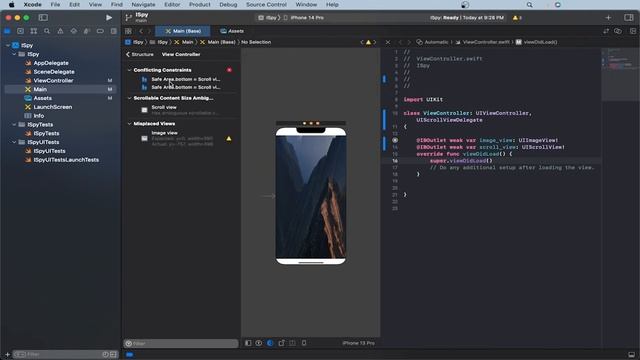
Task: Collapse Misplaced Views section
Action: click(129, 124)
